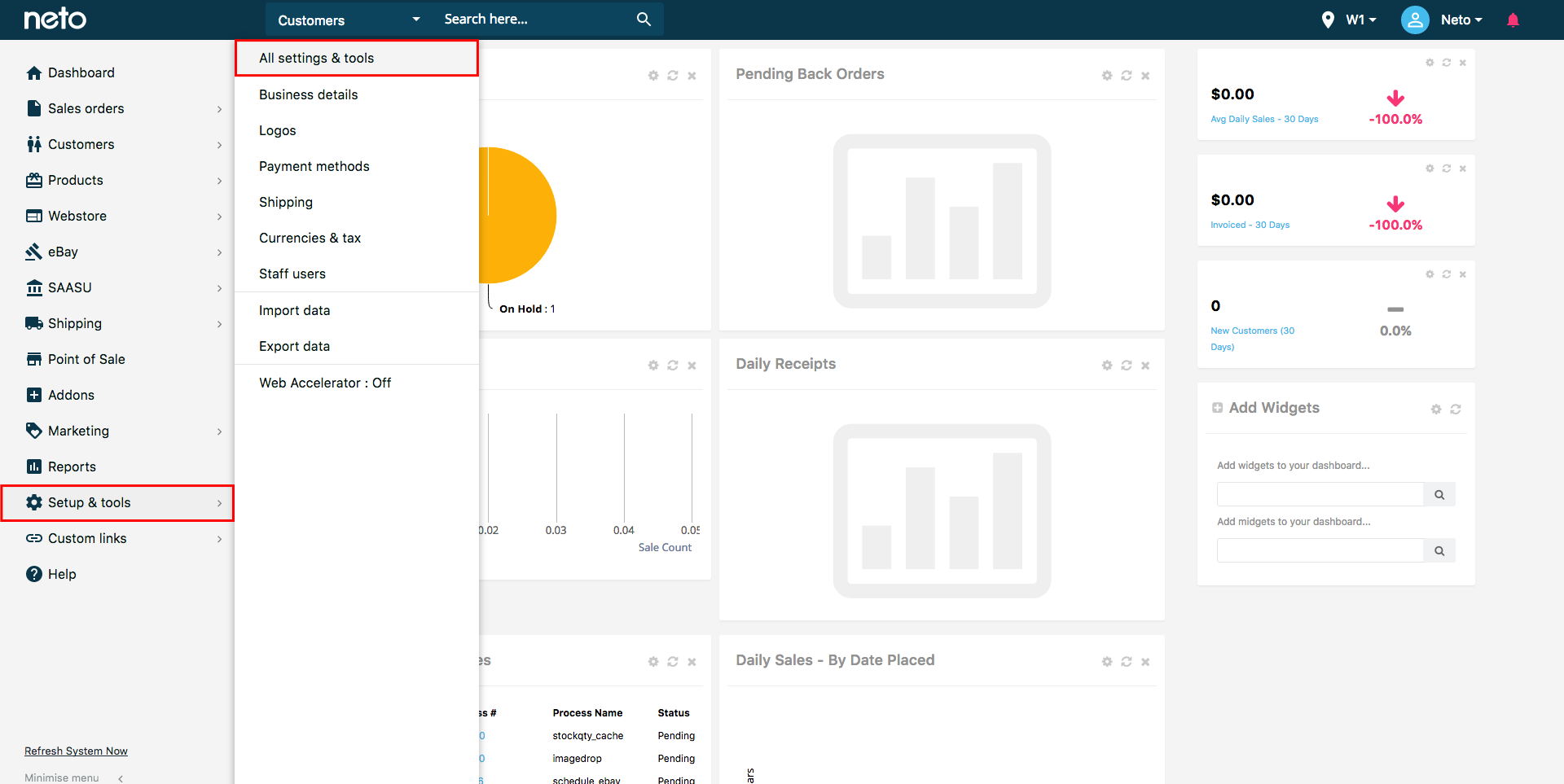Viewport: 1564px width, 784px height.
Task: Expand the Marketing sidebar menu
Action: pyautogui.click(x=219, y=431)
